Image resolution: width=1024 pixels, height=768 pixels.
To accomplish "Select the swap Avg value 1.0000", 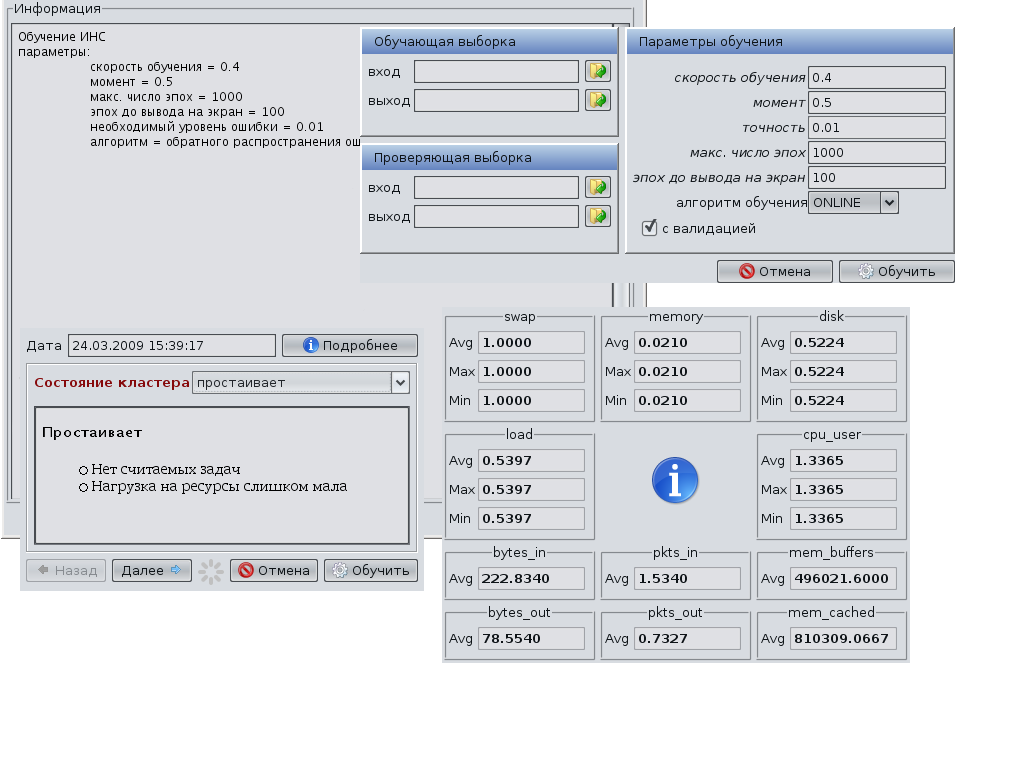I will [x=531, y=342].
